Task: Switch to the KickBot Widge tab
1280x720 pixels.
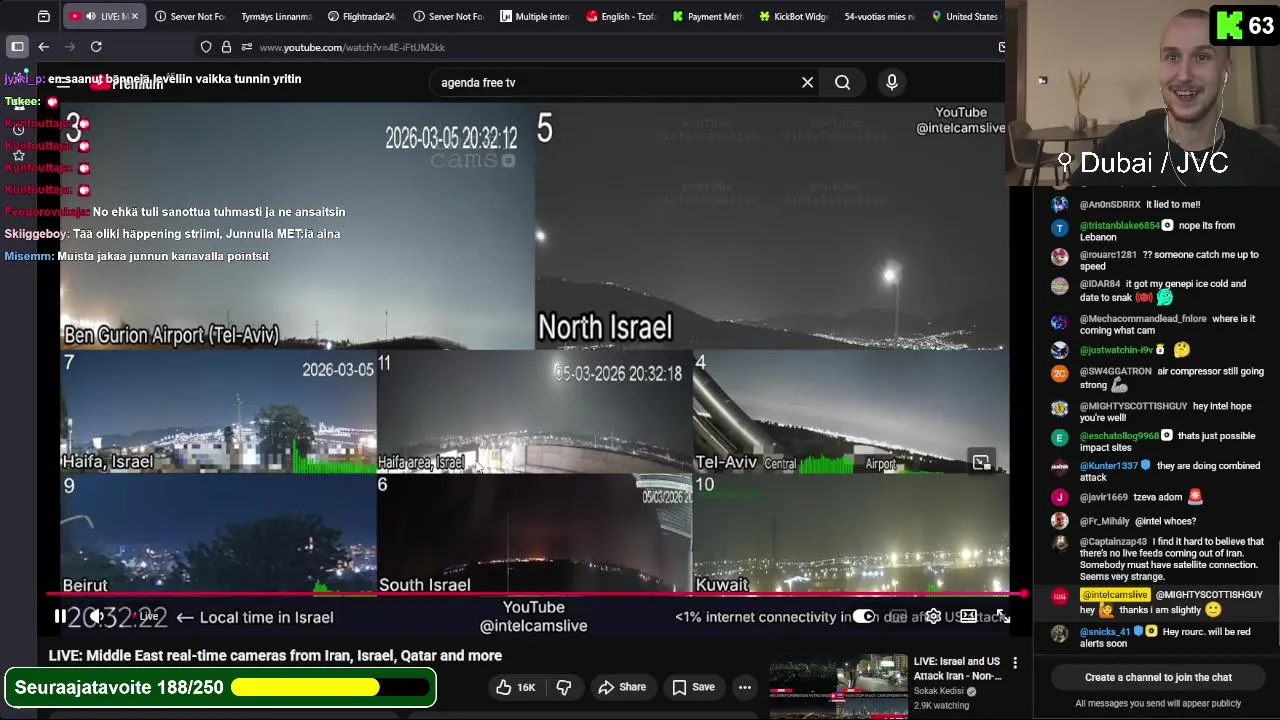Action: click(792, 16)
